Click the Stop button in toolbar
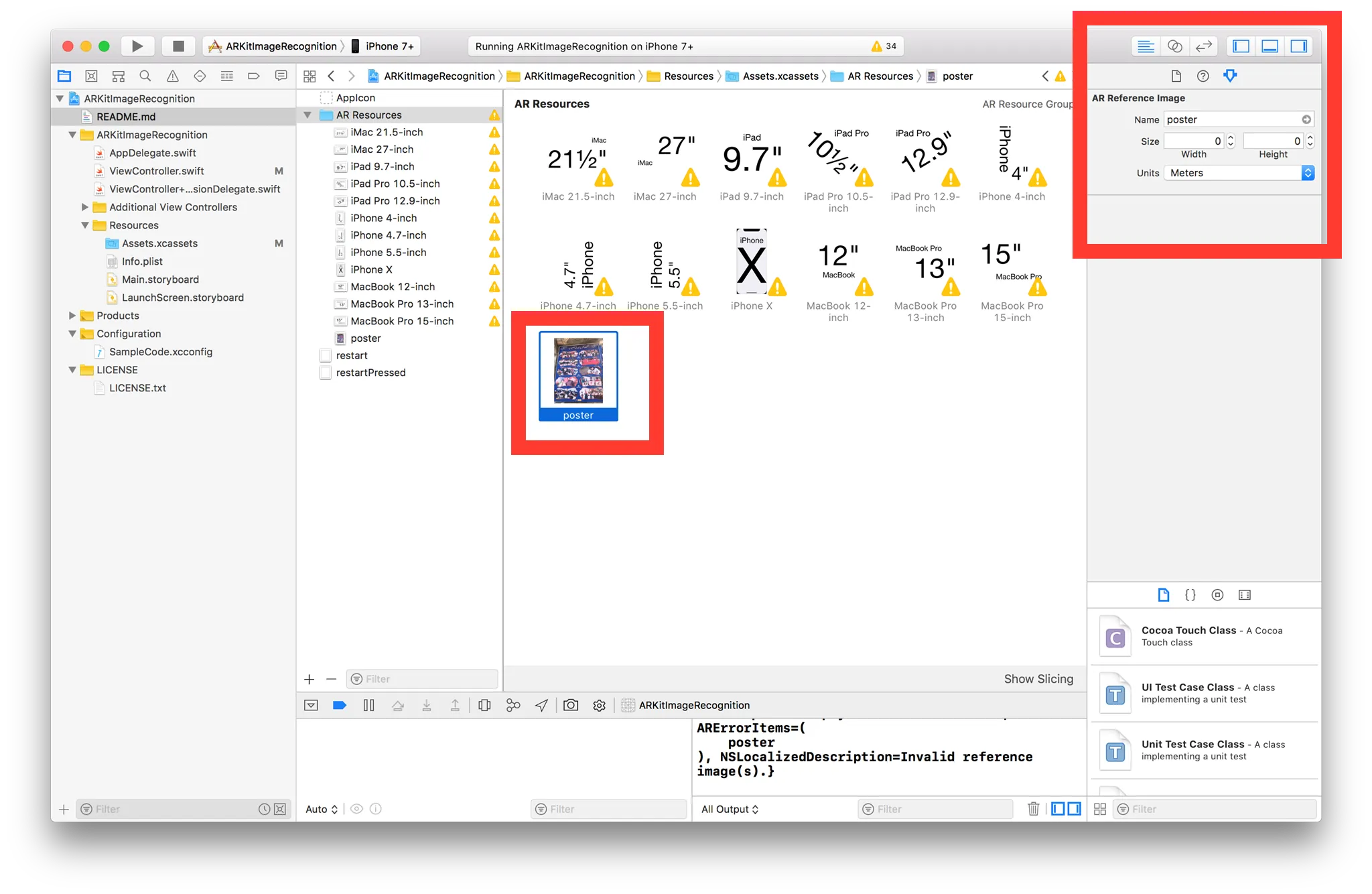1372x894 pixels. pos(178,46)
